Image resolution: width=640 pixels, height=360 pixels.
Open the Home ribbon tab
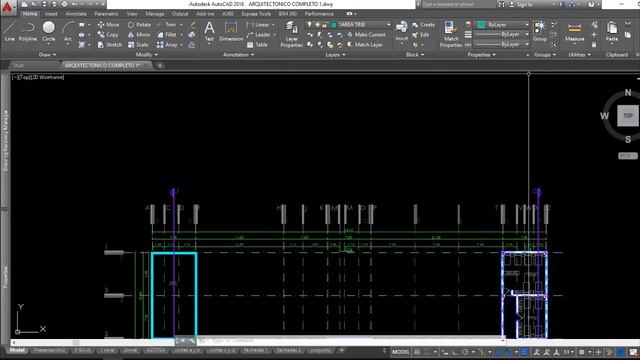[x=29, y=14]
